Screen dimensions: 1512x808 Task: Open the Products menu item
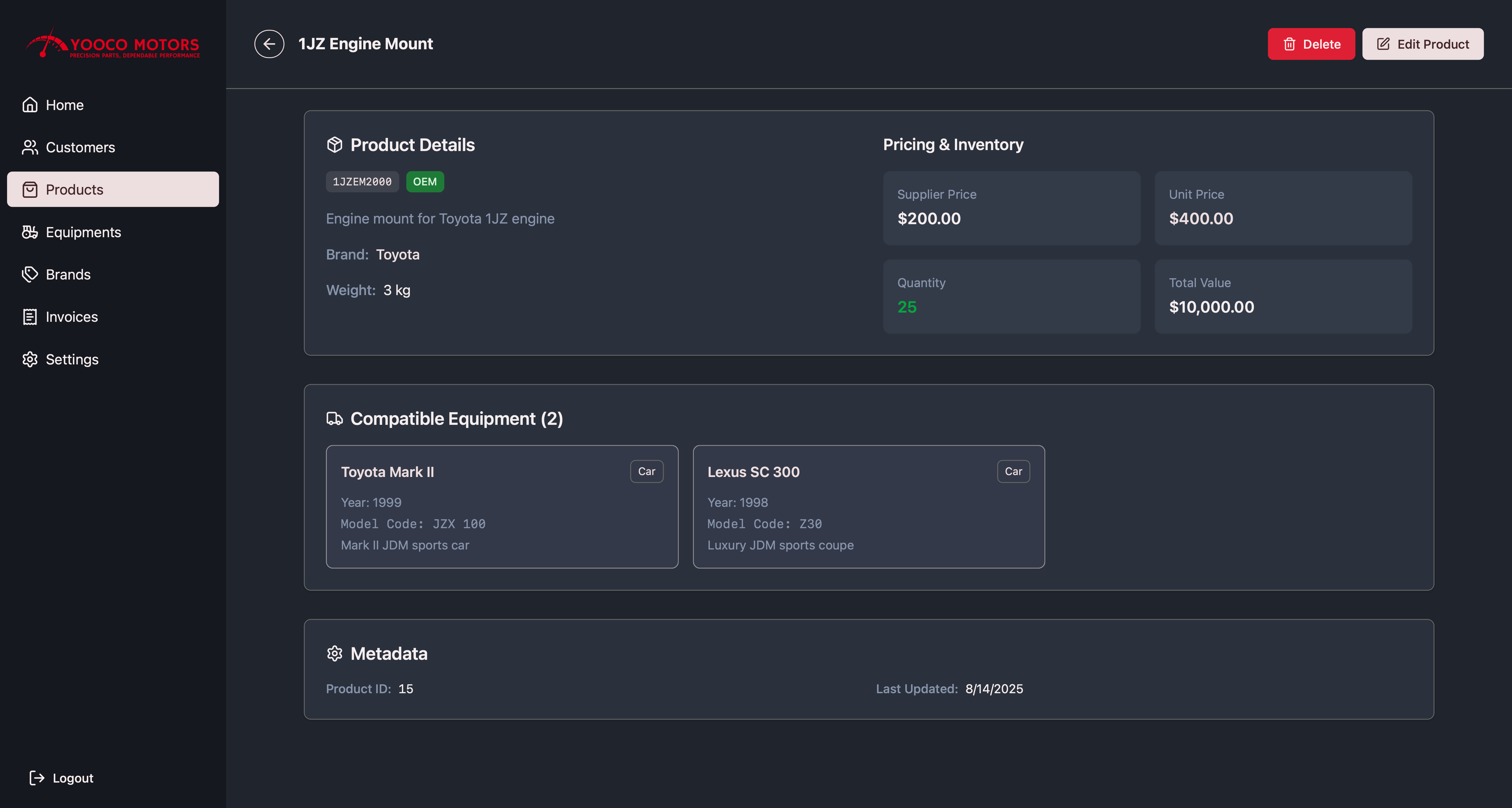tap(113, 190)
